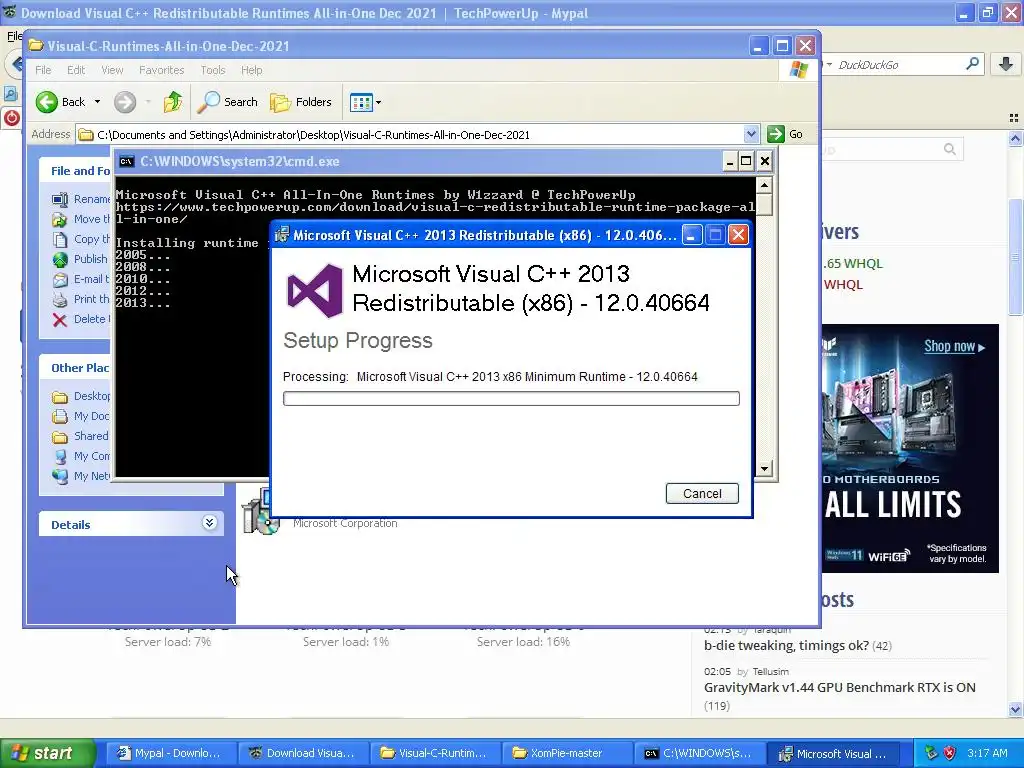Toggle the Folders pane button
The height and width of the screenshot is (768, 1024).
[x=301, y=102]
